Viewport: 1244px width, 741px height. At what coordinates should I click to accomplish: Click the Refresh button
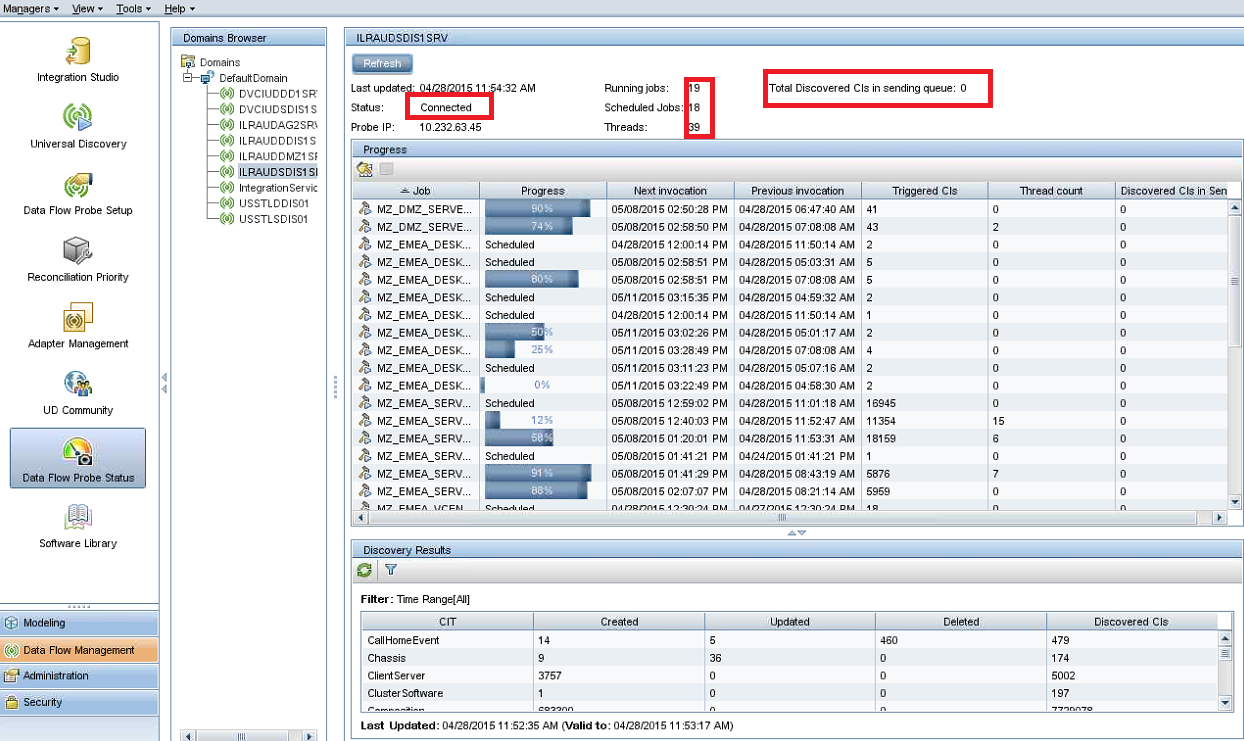click(x=382, y=63)
